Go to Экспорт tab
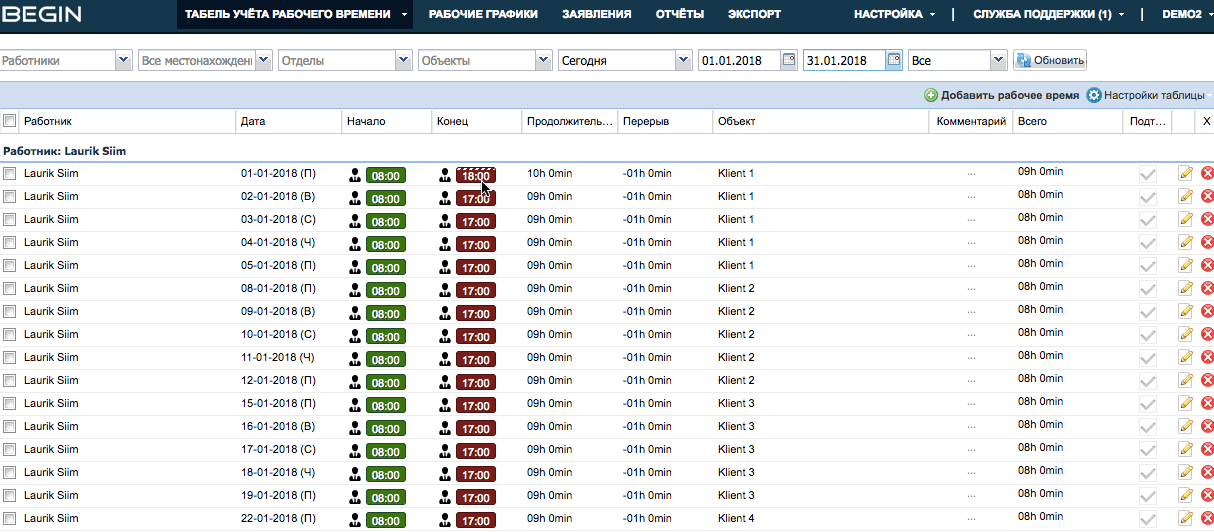 (755, 14)
